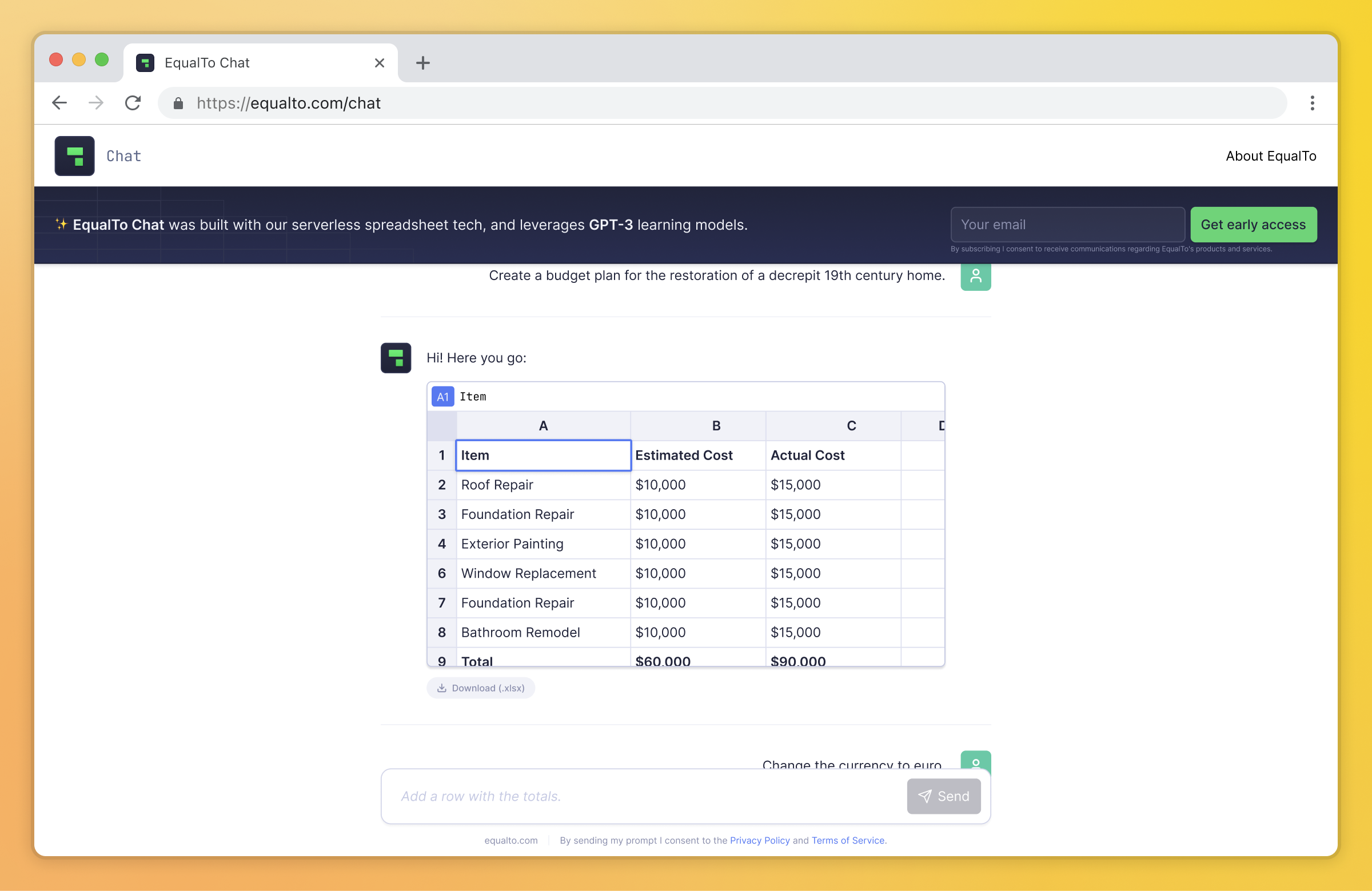Viewport: 1372px width, 891px height.
Task: Click the padlock icon in the address bar
Action: point(178,103)
